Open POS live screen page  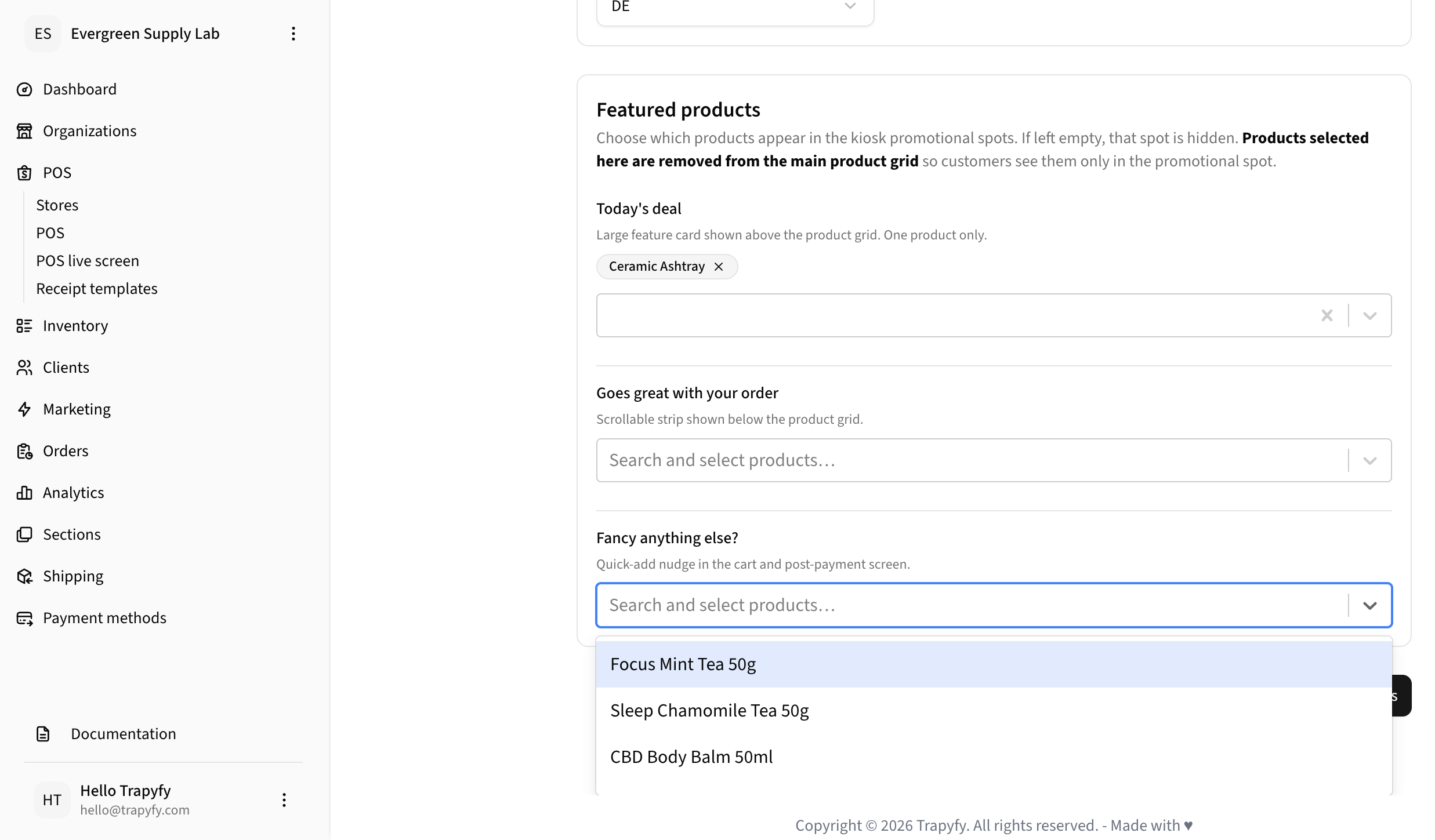click(x=88, y=261)
